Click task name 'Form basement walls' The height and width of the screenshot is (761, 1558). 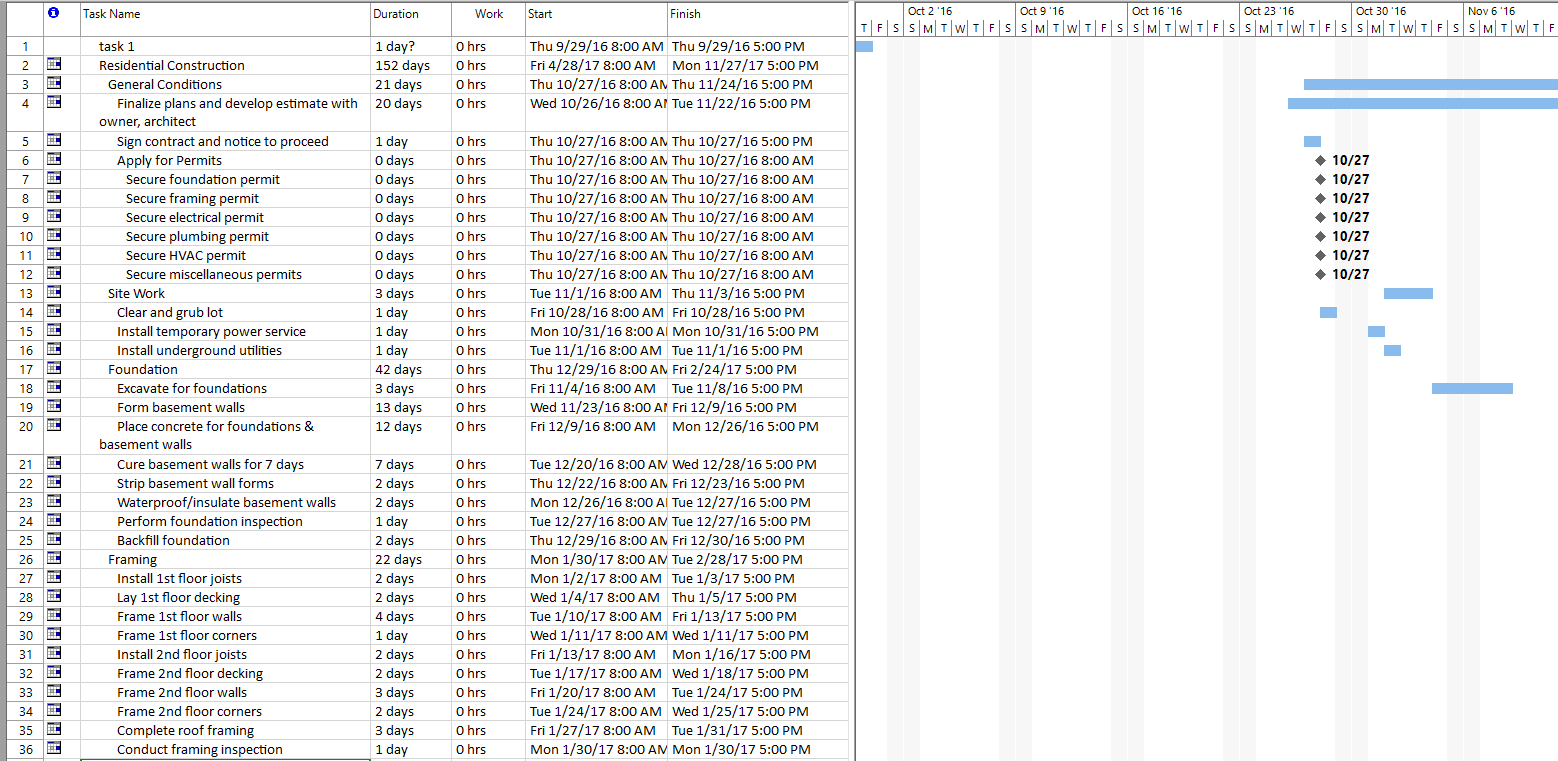coord(180,407)
